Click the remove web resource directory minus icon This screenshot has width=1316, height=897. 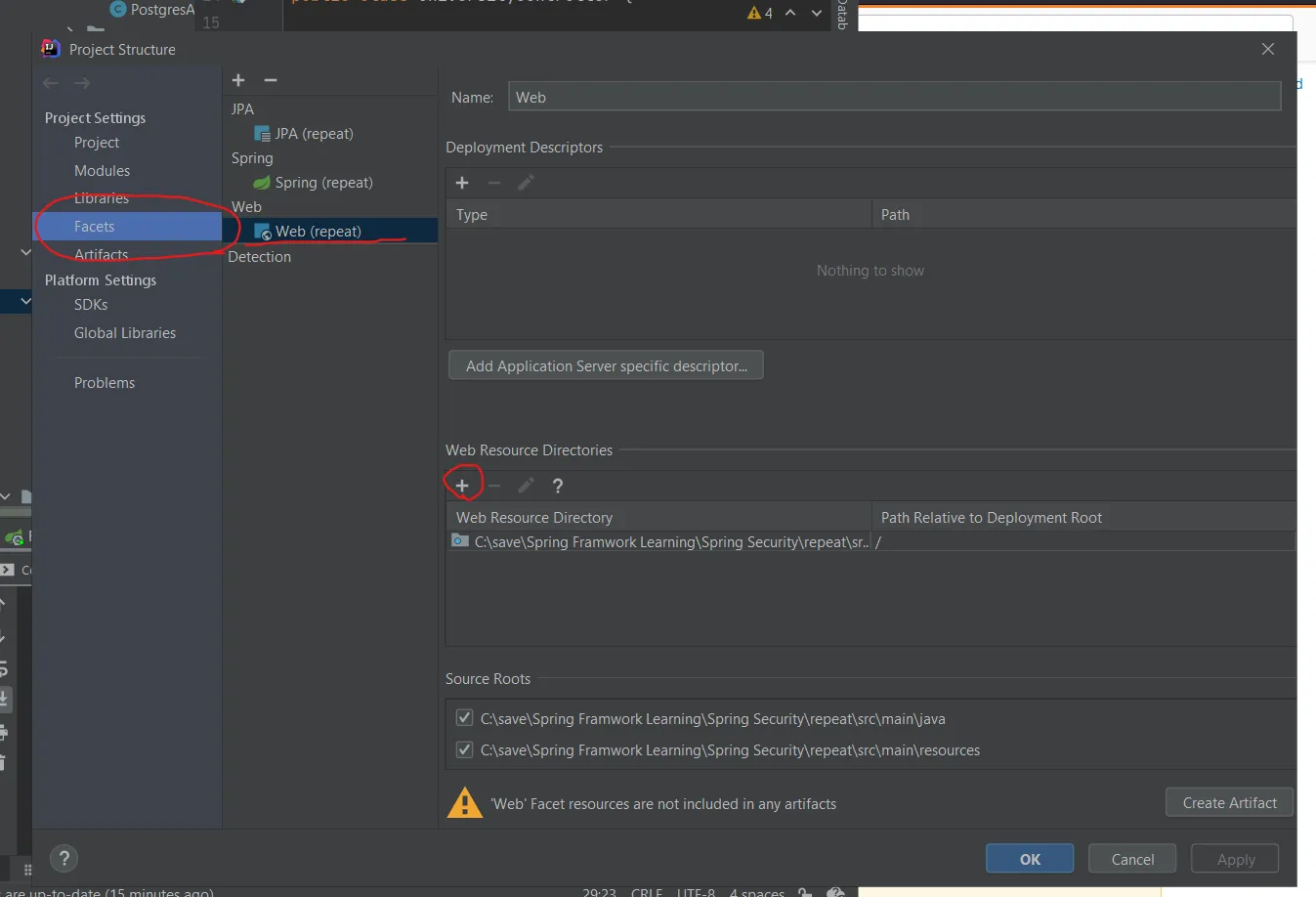(494, 486)
